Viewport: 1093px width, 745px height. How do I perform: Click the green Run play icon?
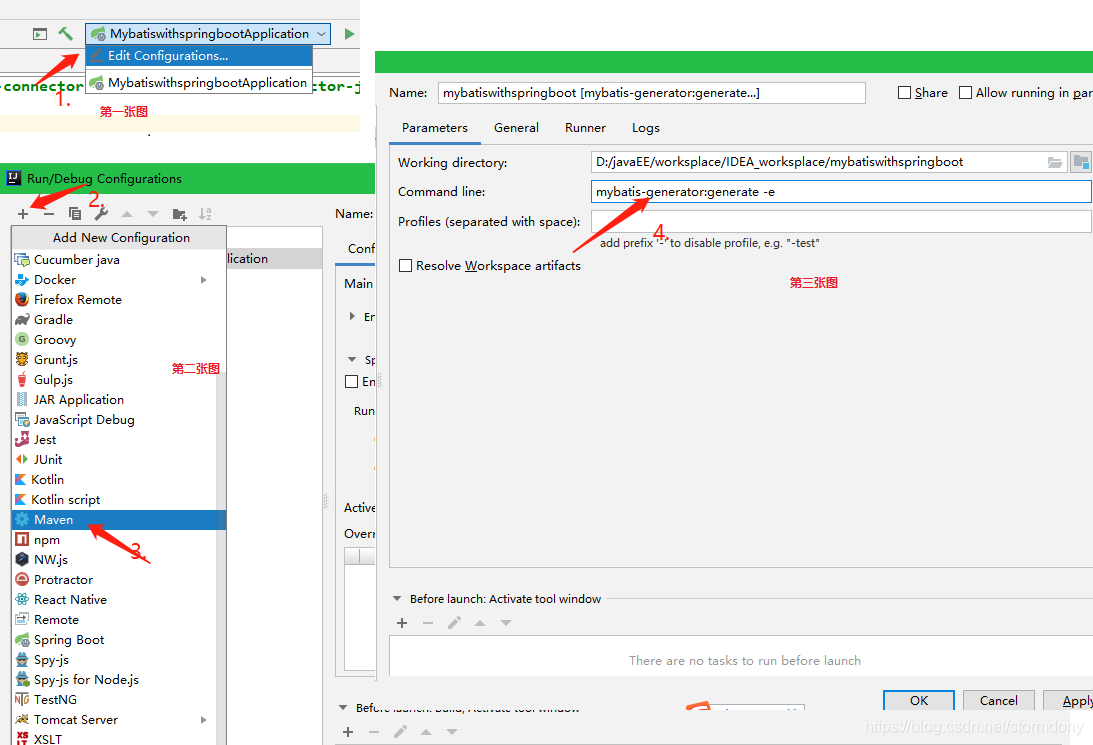pos(349,33)
